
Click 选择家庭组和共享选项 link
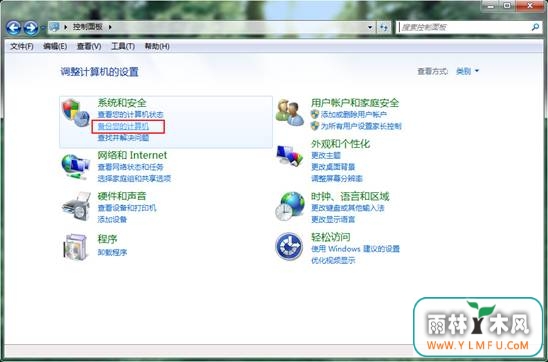134,179
